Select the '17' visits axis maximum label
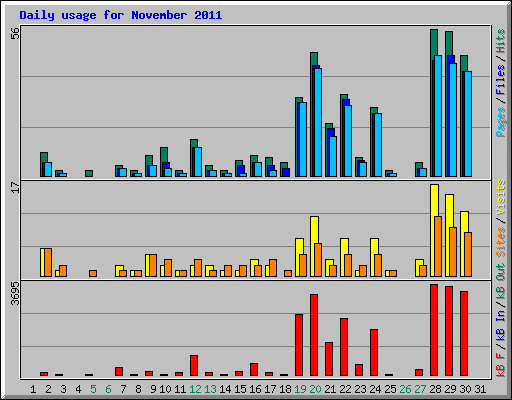 [15, 187]
